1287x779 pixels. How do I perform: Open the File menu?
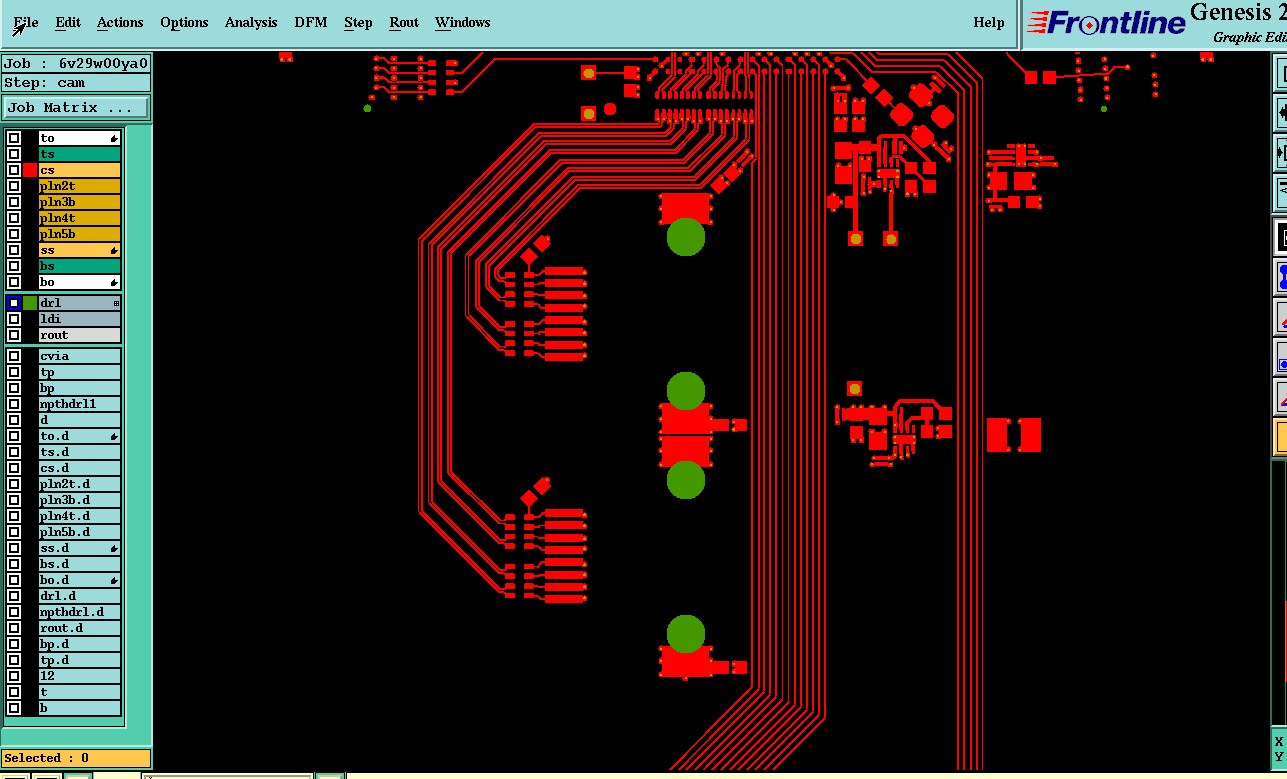pyautogui.click(x=26, y=22)
